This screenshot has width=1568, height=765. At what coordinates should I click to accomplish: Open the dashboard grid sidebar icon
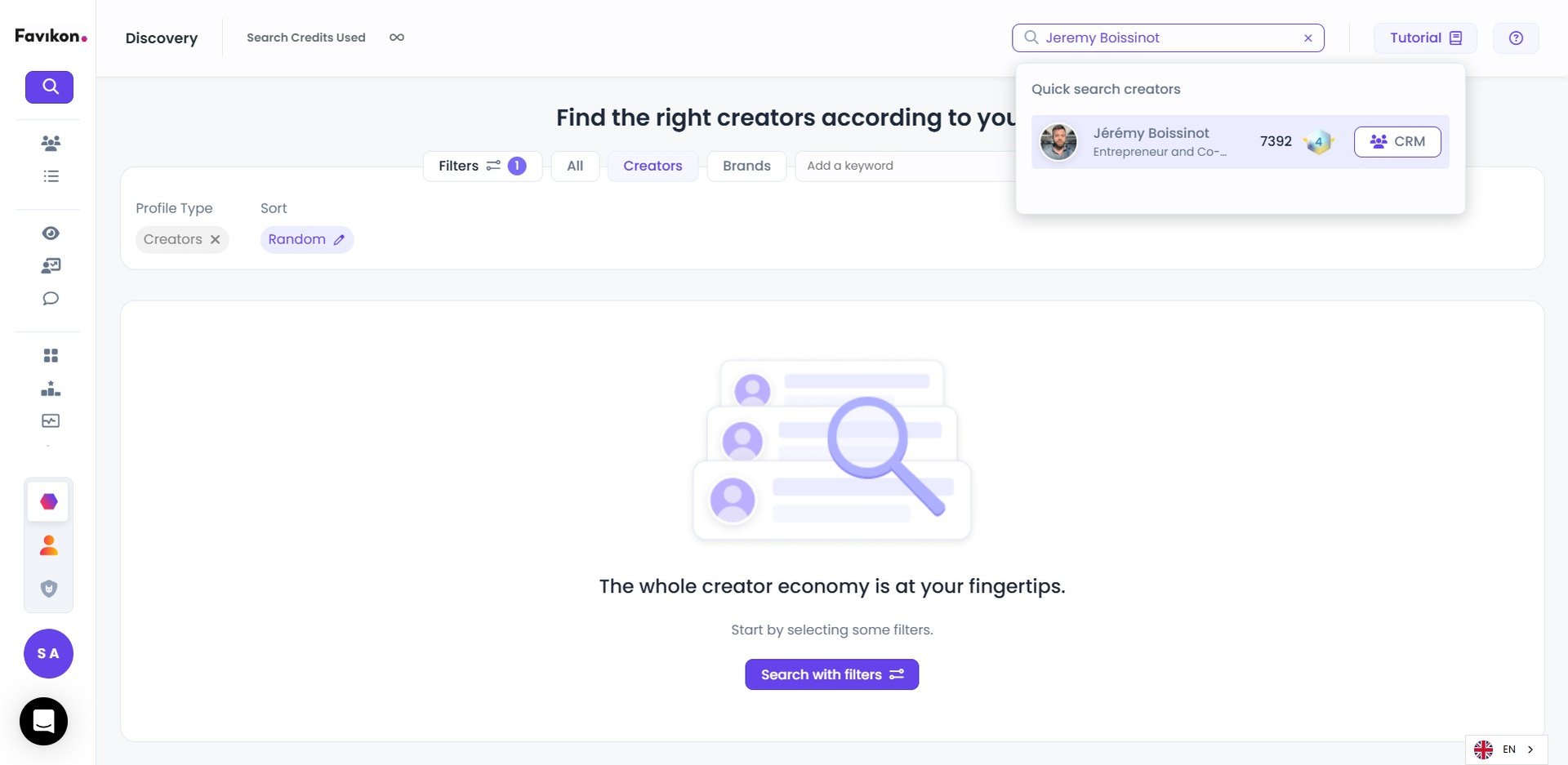tap(51, 356)
